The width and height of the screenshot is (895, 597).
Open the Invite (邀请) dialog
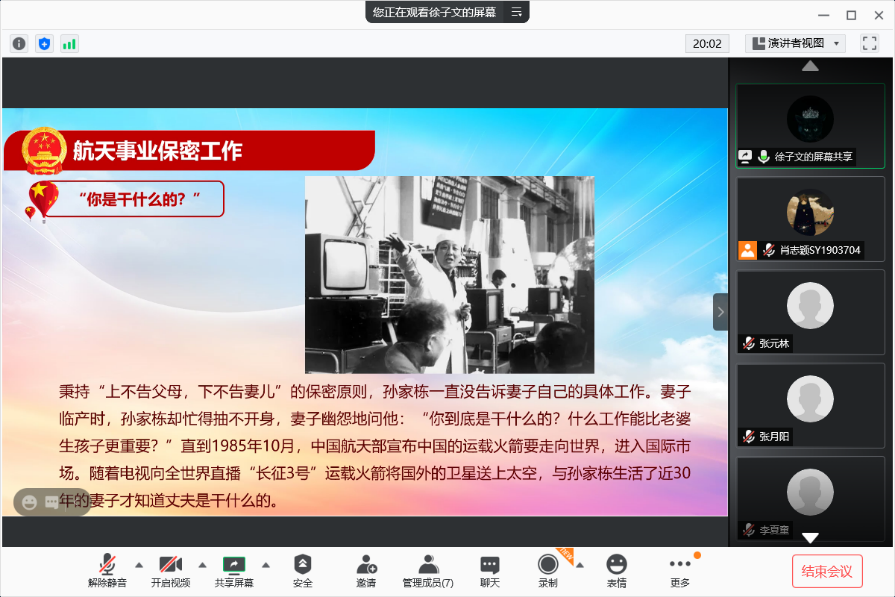(366, 570)
